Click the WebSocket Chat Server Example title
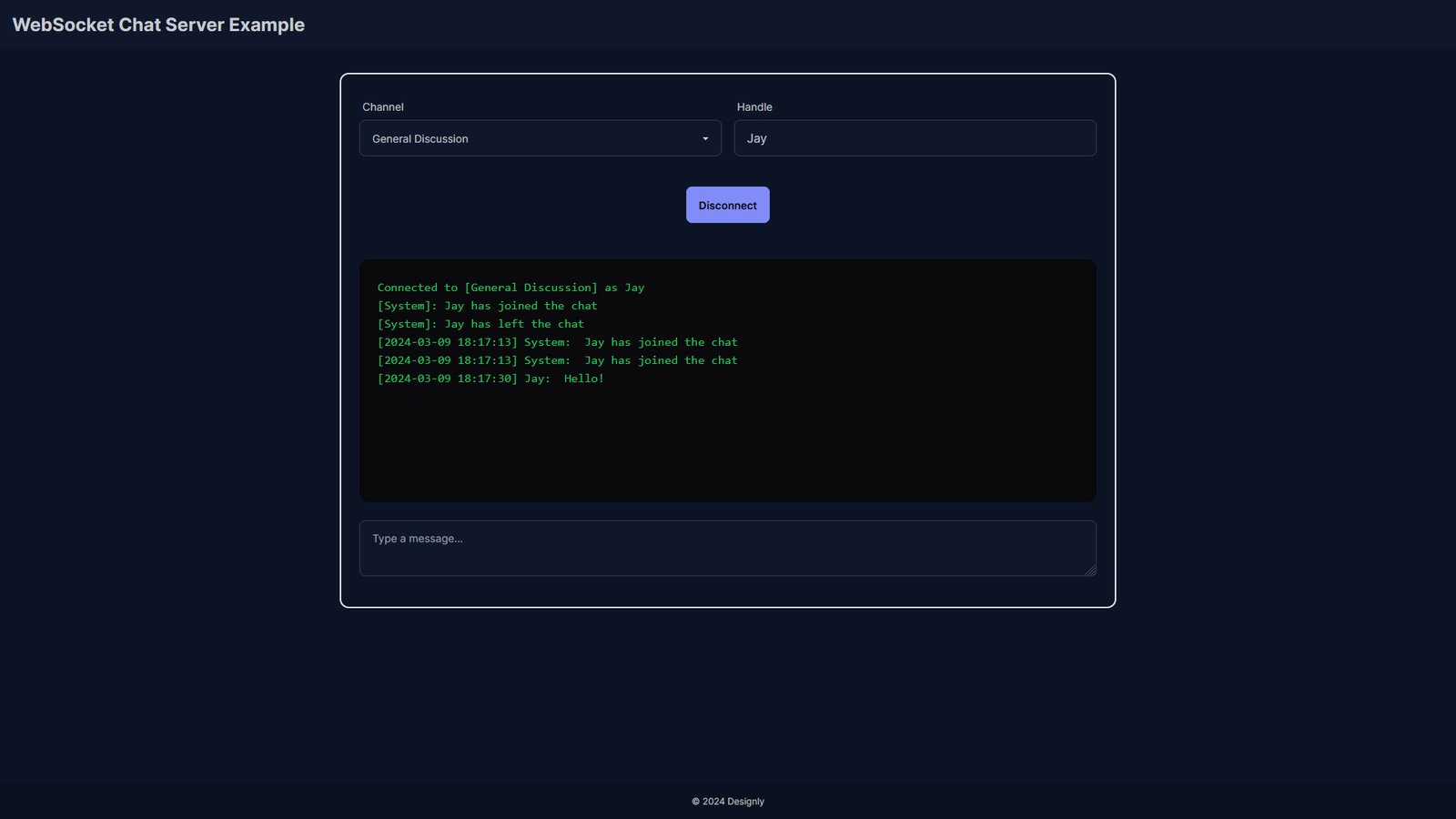The image size is (1456, 819). (158, 25)
